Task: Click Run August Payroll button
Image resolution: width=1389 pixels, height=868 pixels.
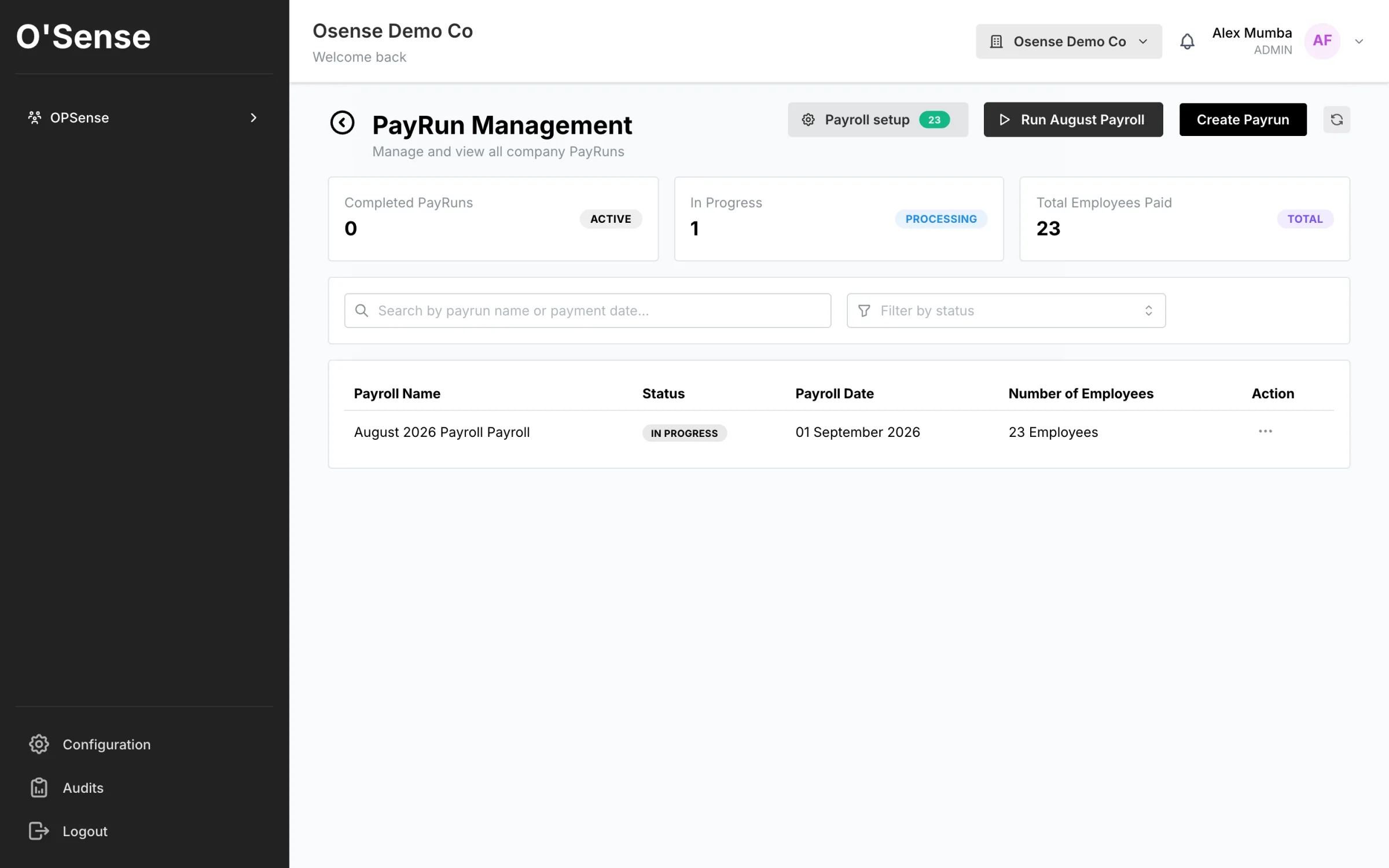Action: [1073, 120]
